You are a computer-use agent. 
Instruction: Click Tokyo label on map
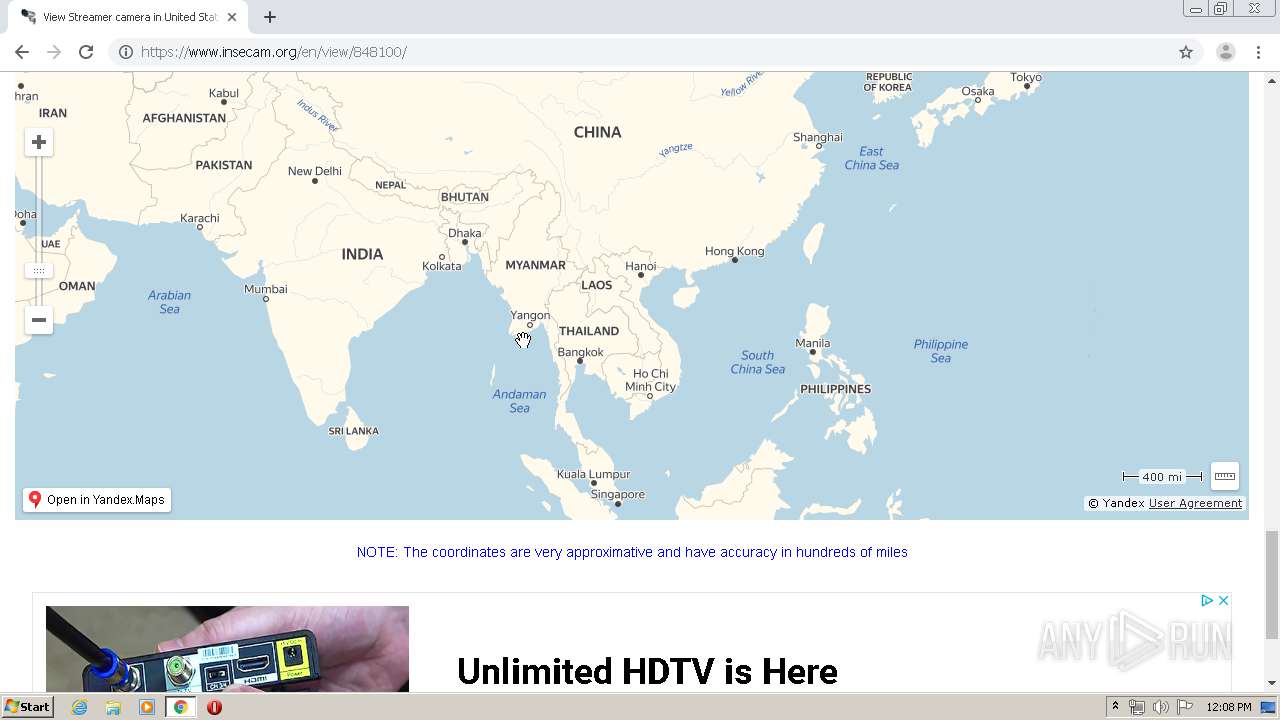click(x=1026, y=77)
